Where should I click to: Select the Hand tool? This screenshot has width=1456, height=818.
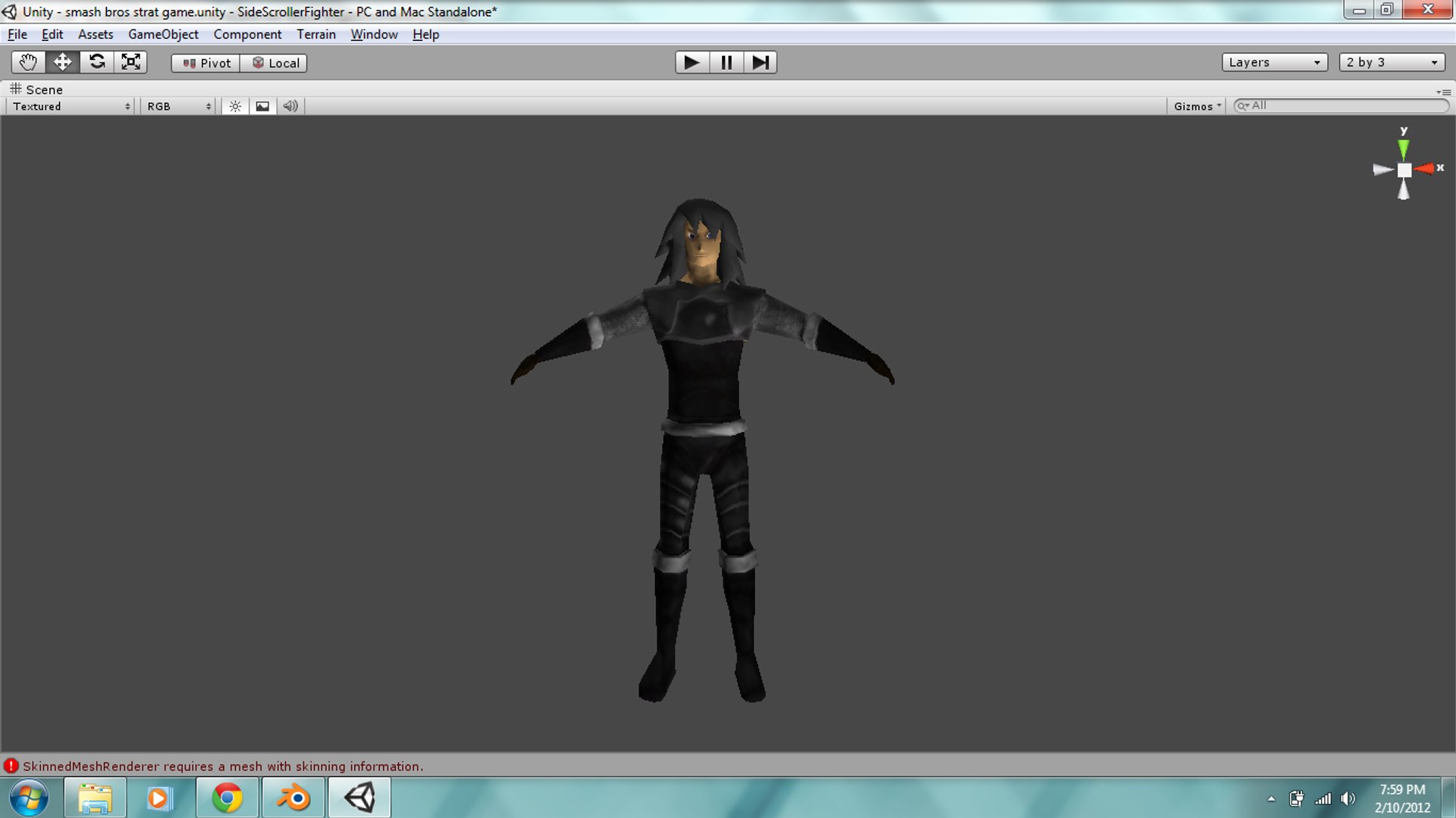pos(28,62)
